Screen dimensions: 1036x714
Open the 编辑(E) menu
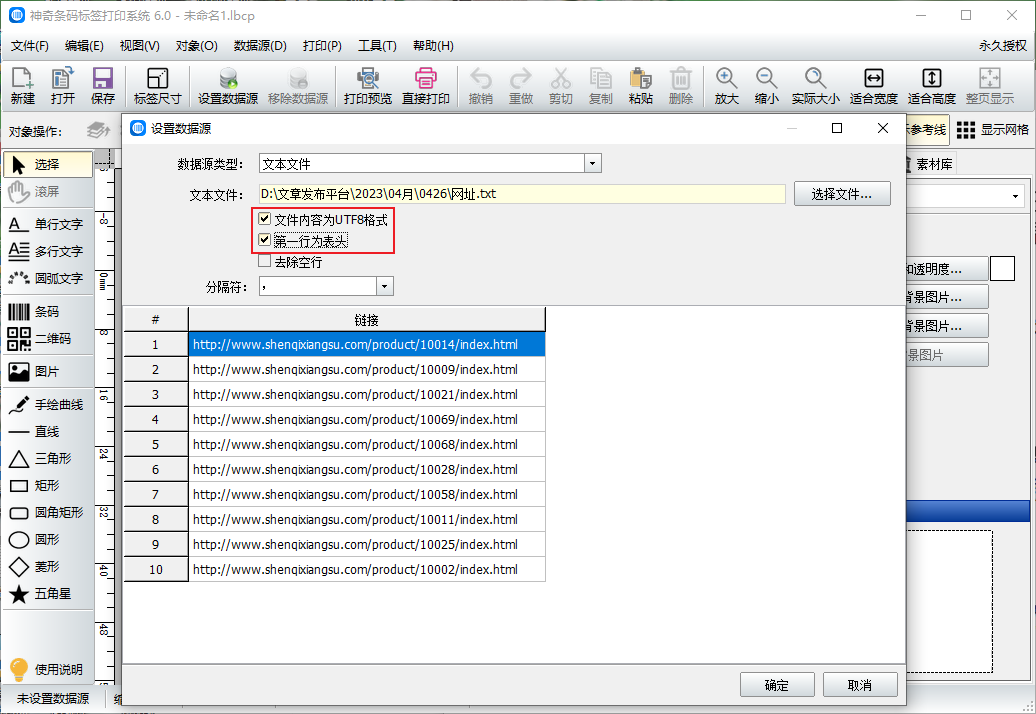84,46
